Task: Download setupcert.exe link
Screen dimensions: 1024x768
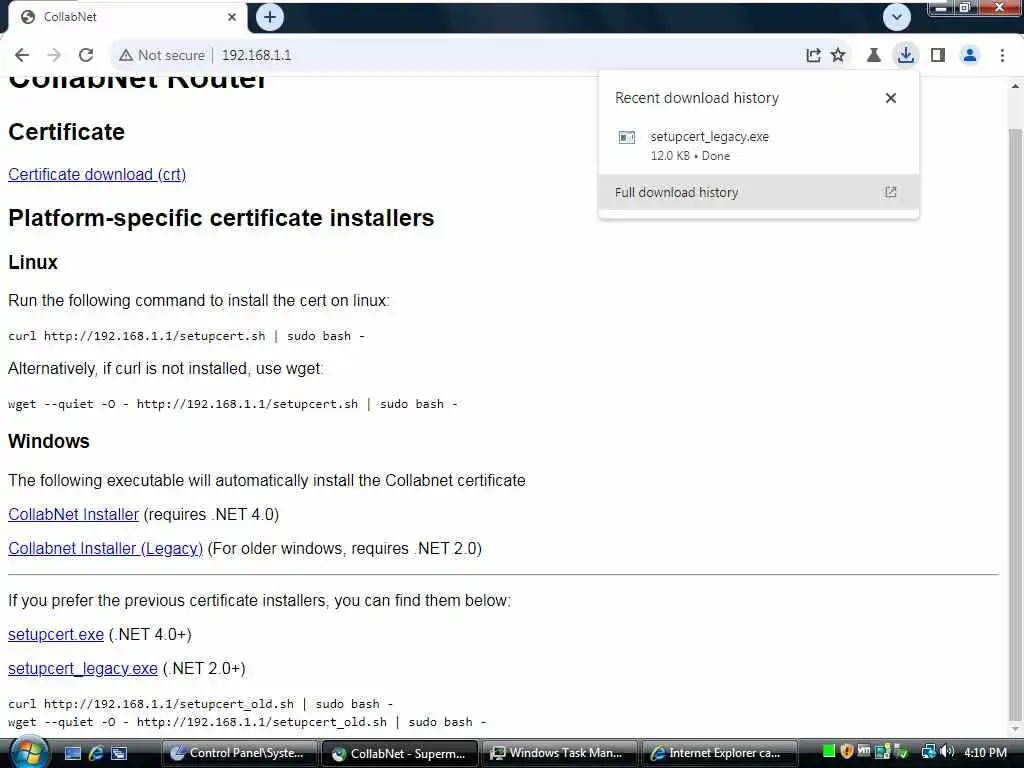Action: click(56, 635)
